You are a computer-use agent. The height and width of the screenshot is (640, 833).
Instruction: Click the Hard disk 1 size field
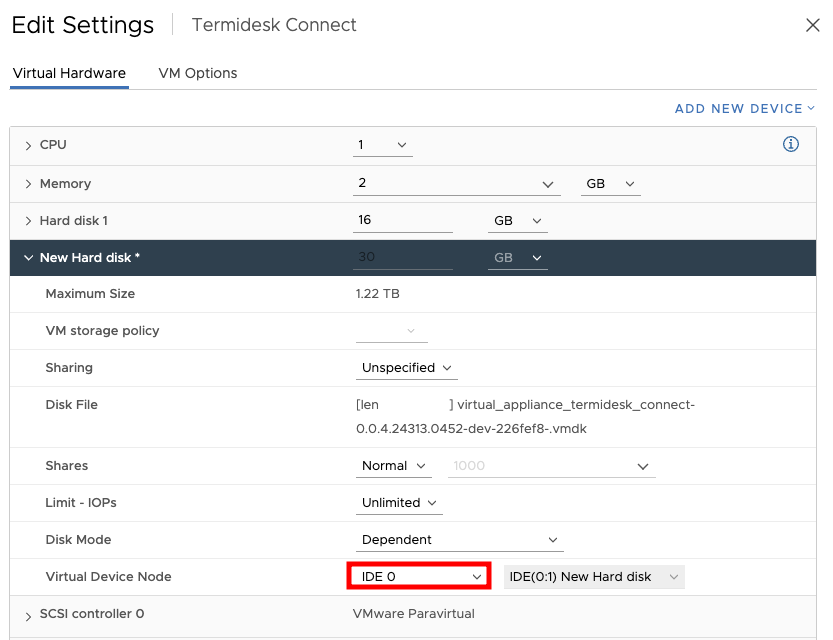pyautogui.click(x=403, y=220)
